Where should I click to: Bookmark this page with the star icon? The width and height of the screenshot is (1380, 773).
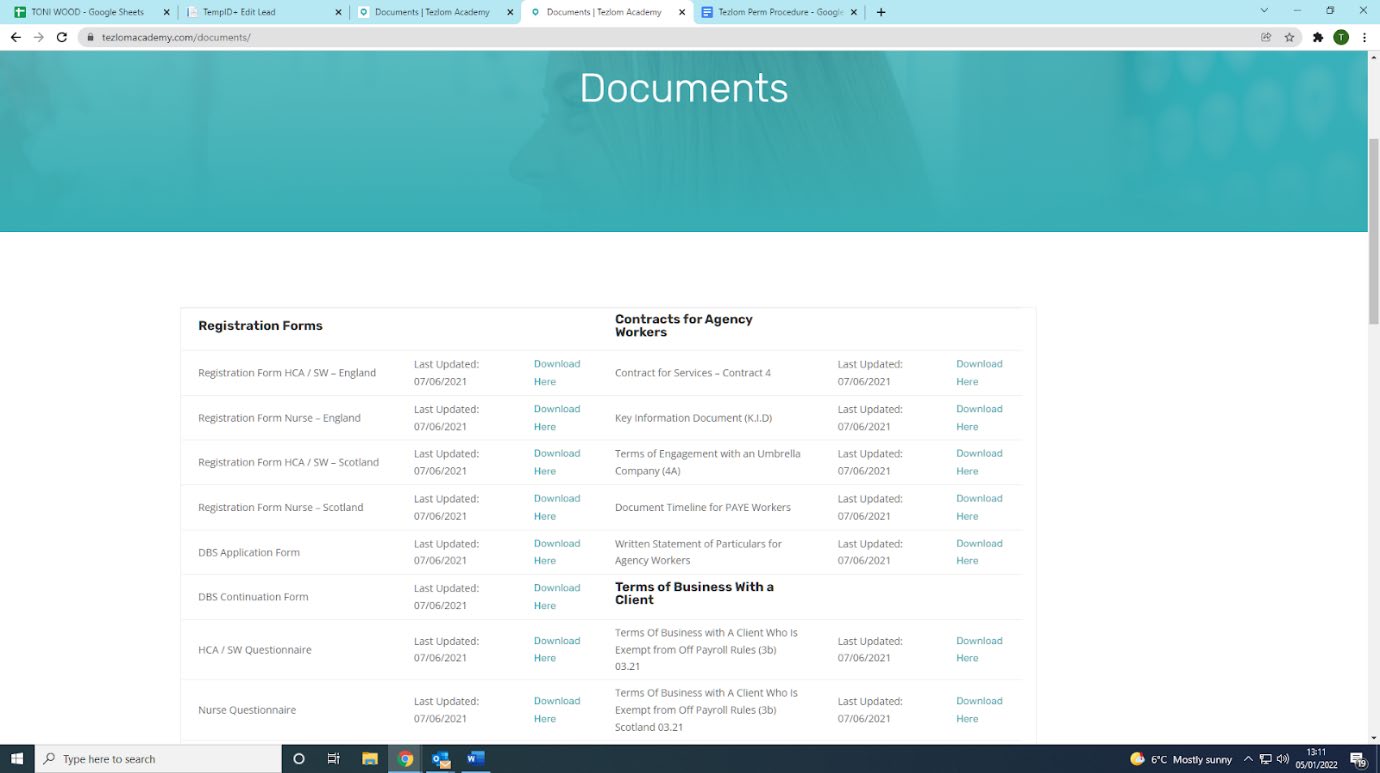1290,37
